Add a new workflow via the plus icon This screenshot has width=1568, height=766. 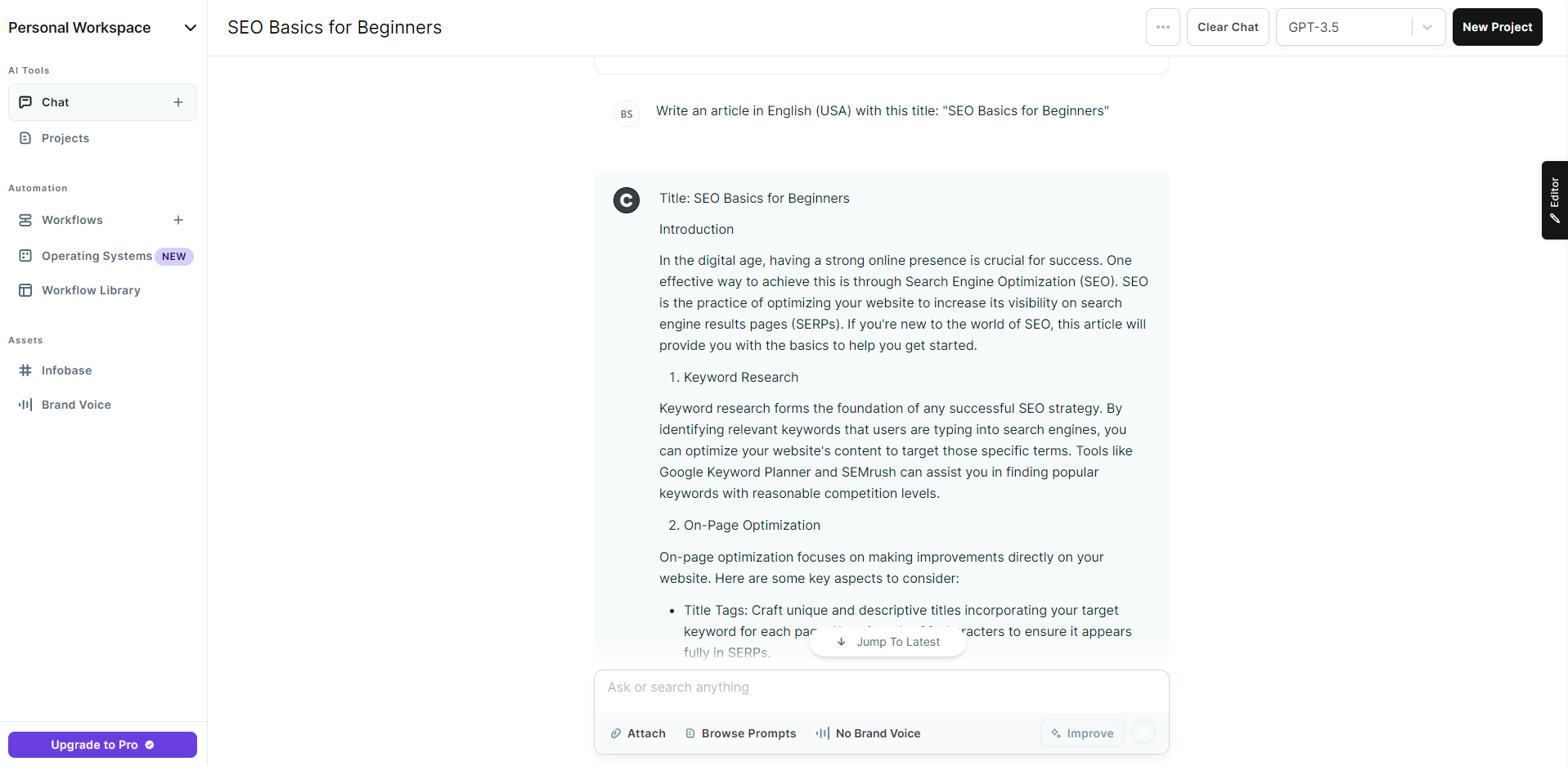click(x=178, y=220)
